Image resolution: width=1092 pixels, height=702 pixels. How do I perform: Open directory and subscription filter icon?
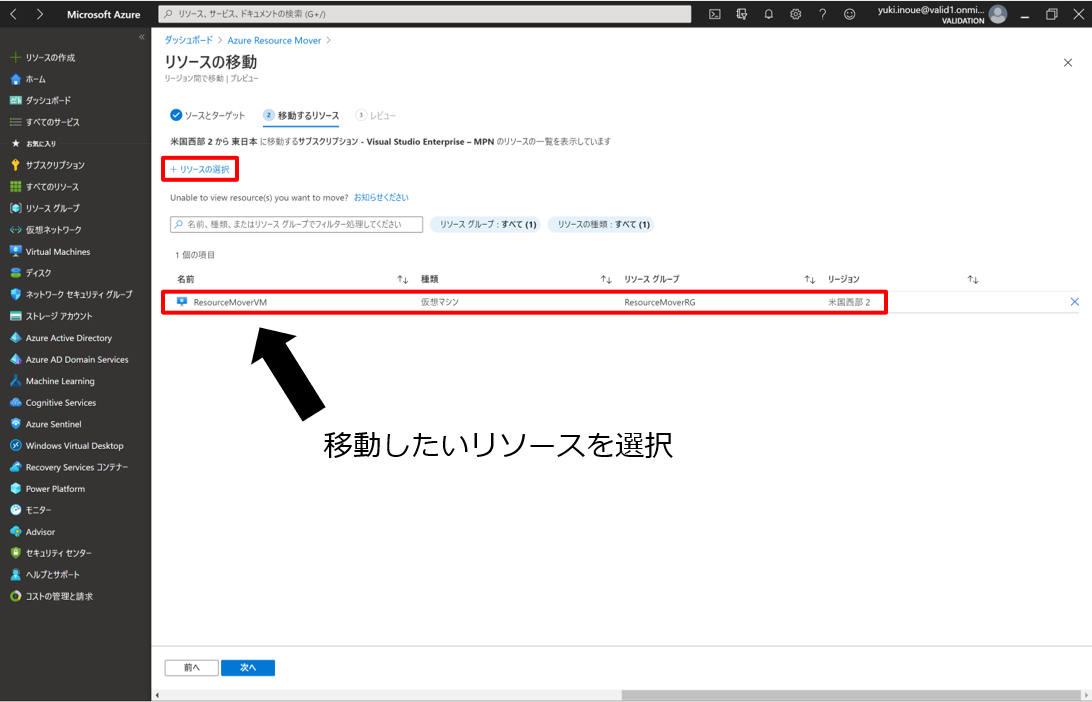742,14
